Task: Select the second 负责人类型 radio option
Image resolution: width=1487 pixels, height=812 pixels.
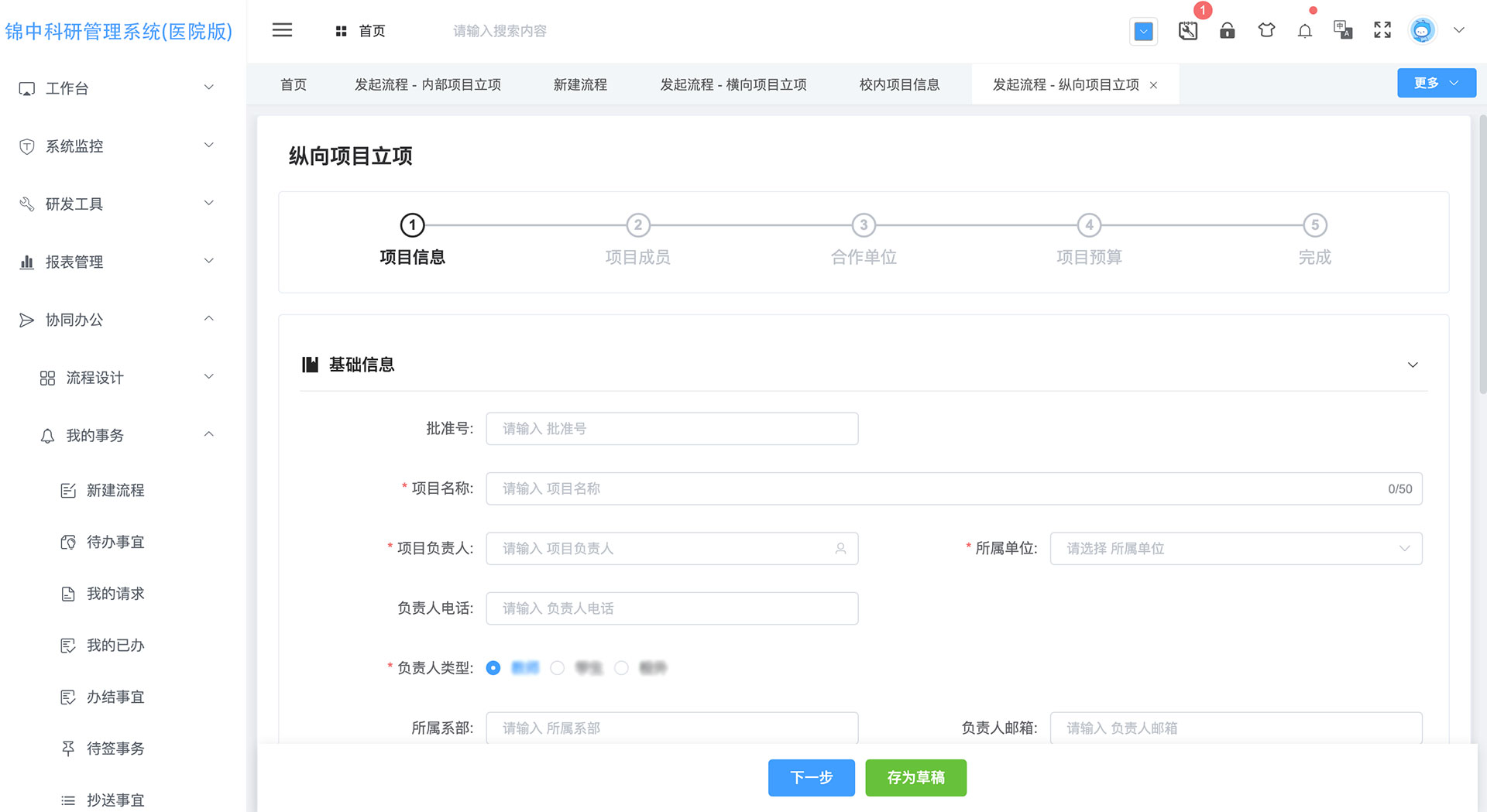Action: coord(558,668)
